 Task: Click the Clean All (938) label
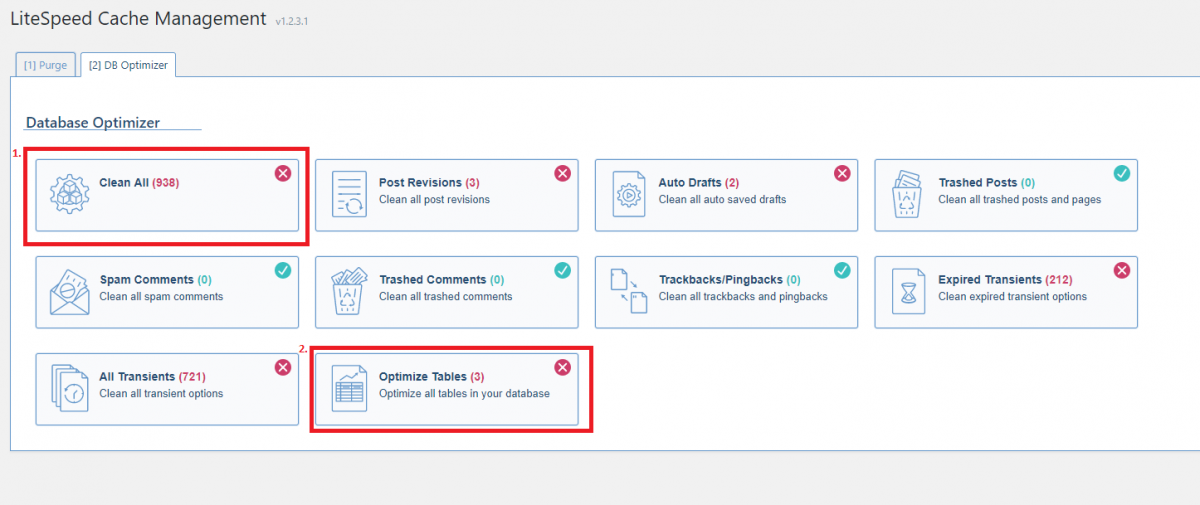pos(139,183)
